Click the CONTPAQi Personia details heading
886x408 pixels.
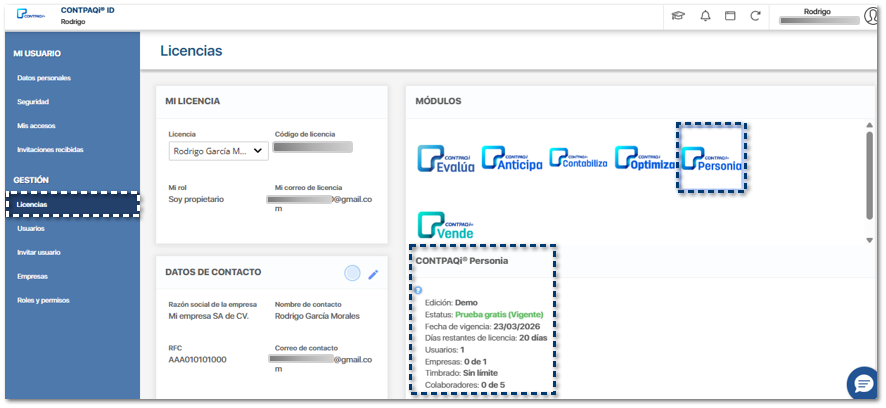pos(462,261)
